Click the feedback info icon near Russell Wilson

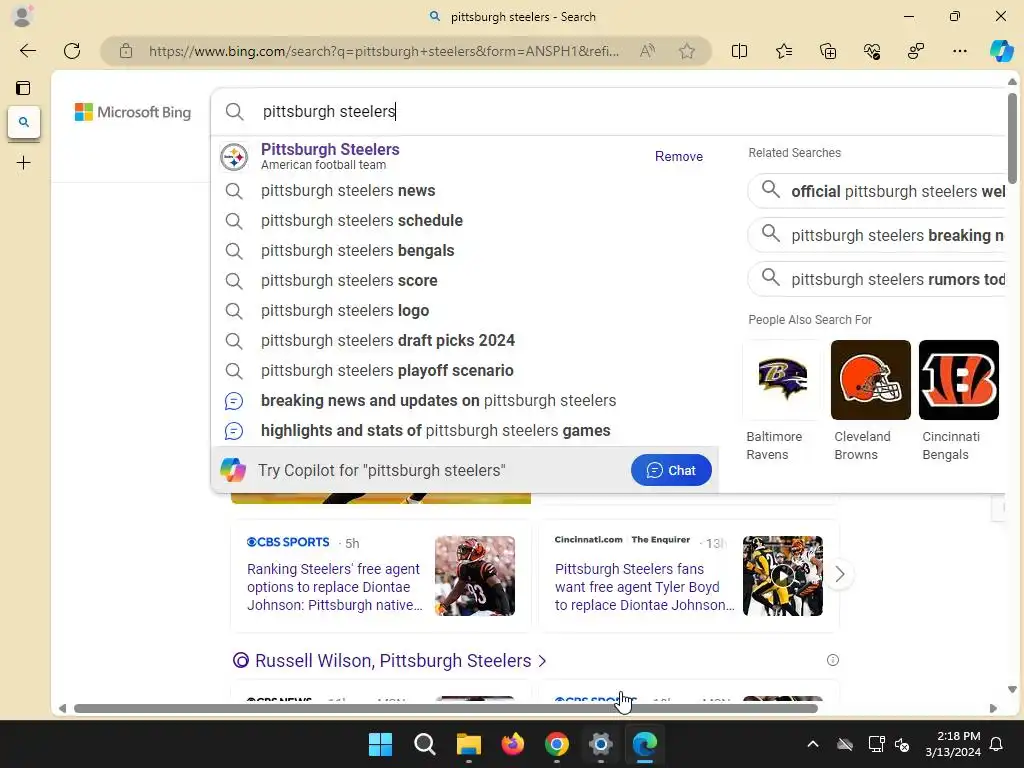[833, 660]
